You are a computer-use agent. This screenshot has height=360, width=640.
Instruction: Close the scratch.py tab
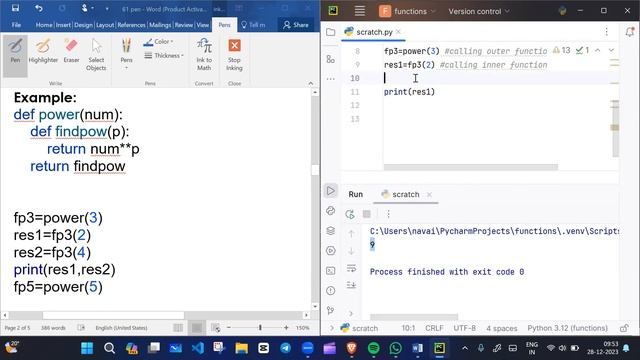(398, 32)
